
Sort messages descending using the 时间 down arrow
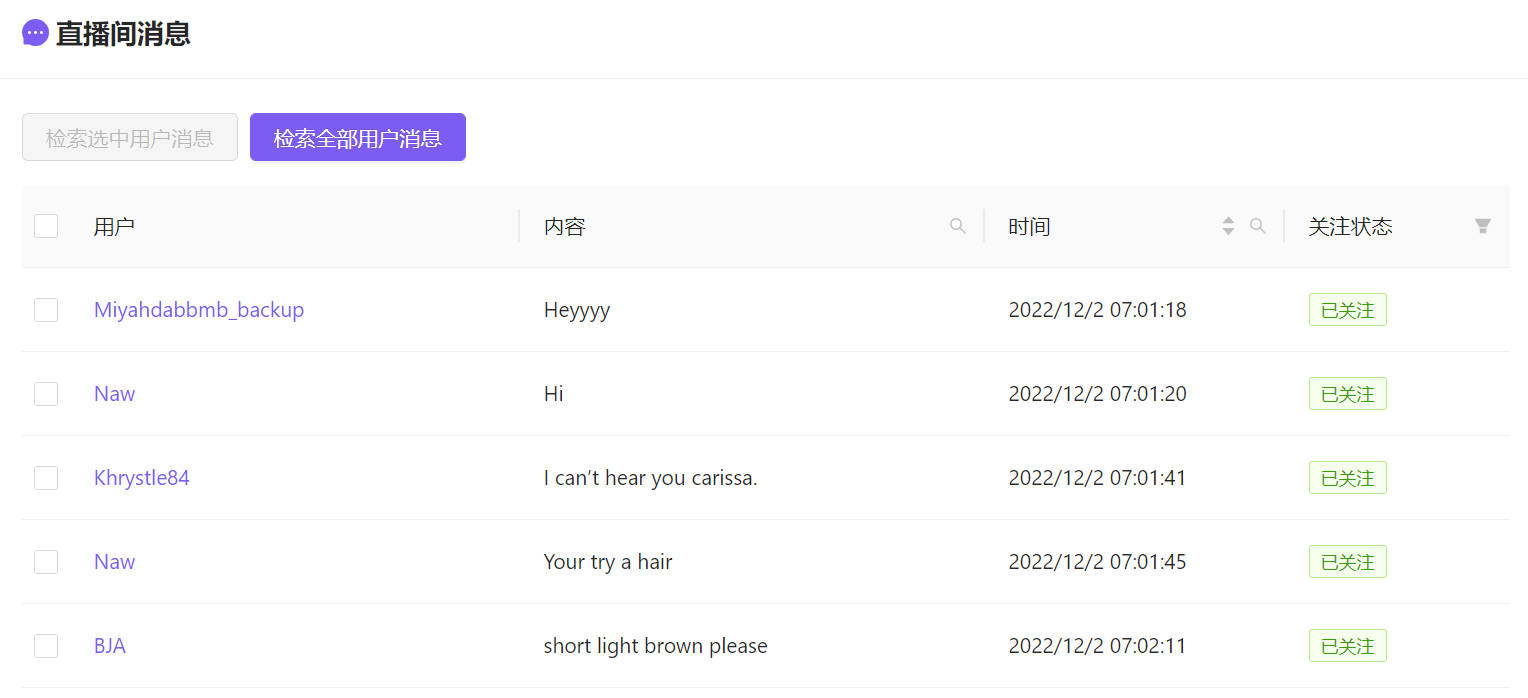(x=1227, y=232)
